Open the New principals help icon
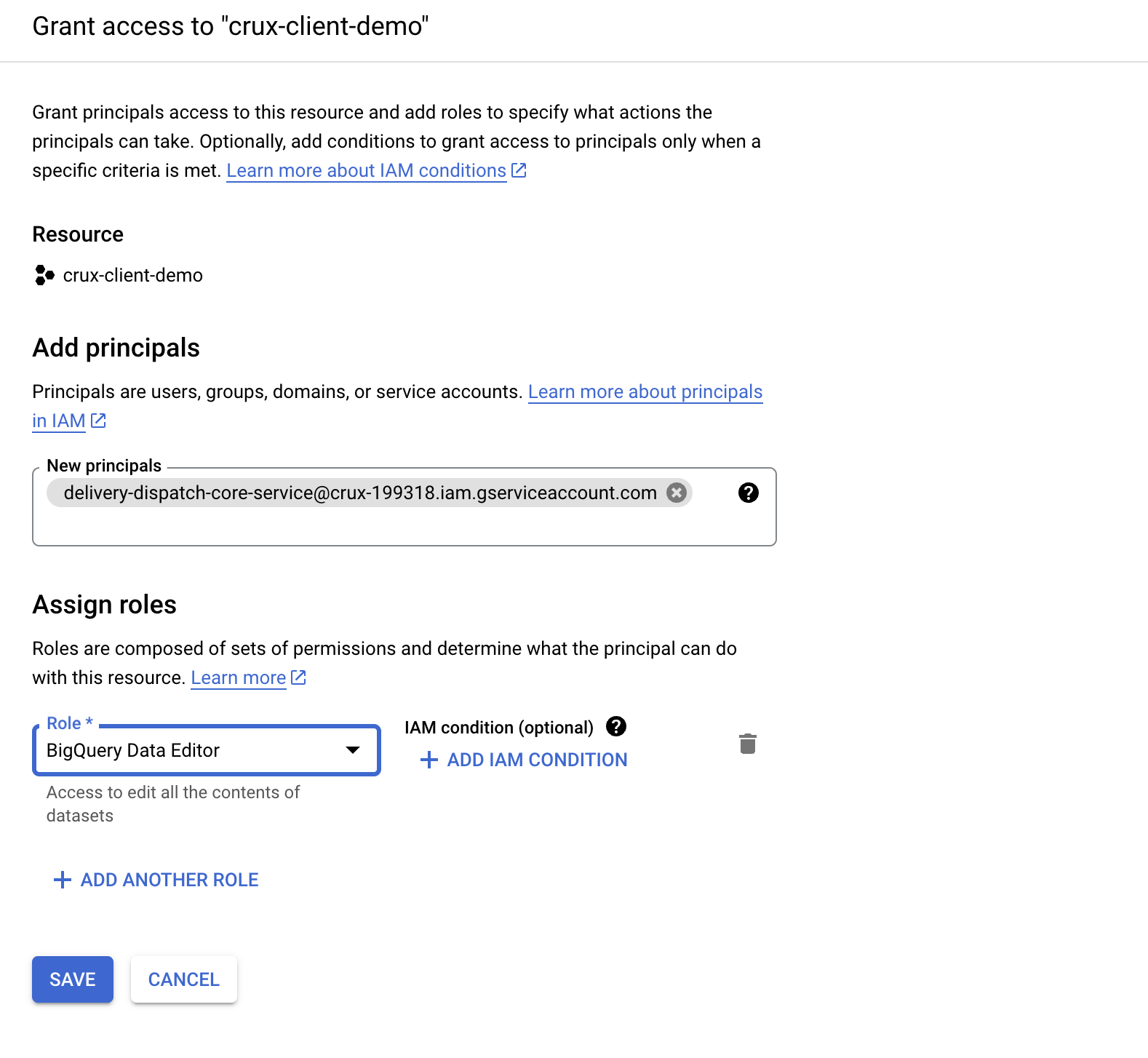The image size is (1148, 1058). pos(748,493)
